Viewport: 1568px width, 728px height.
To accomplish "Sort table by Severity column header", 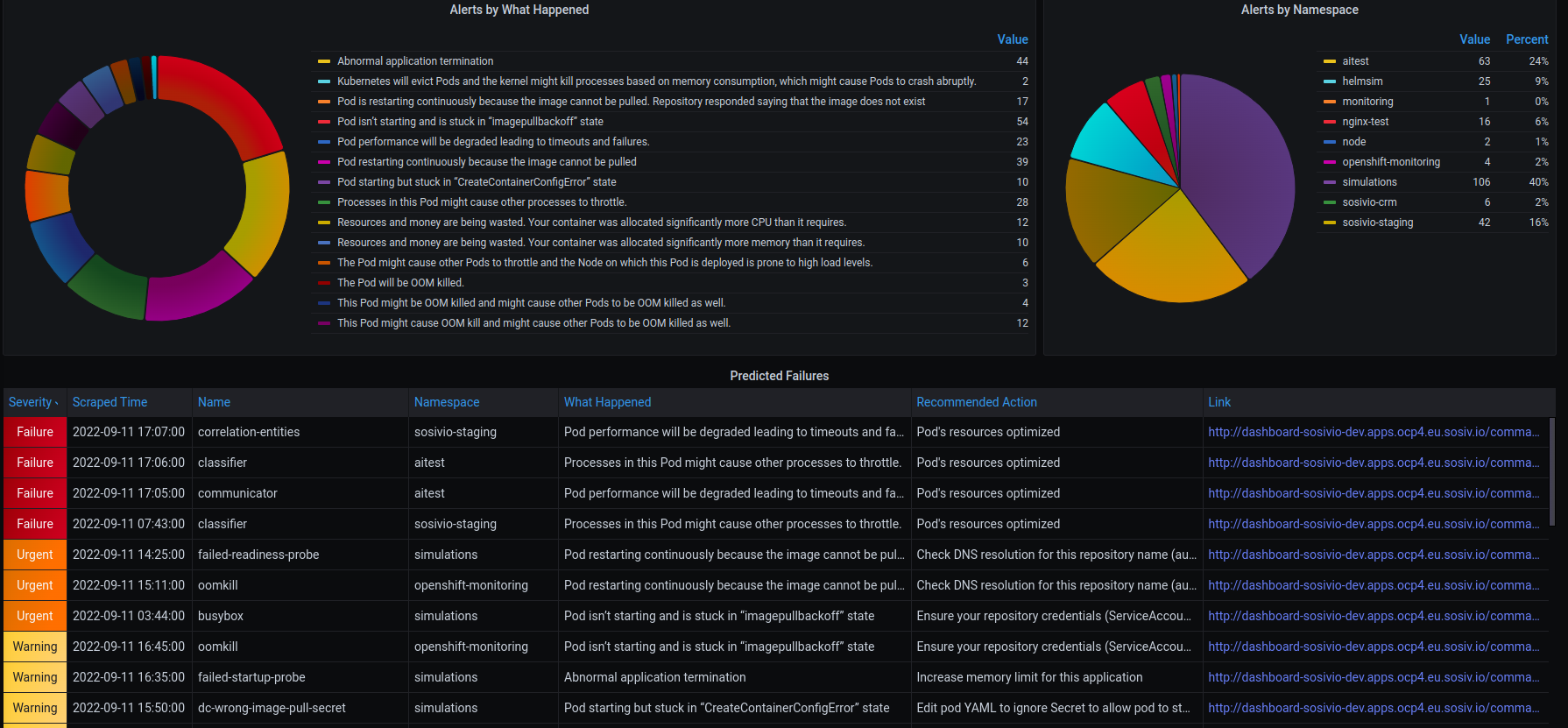I will pyautogui.click(x=30, y=402).
